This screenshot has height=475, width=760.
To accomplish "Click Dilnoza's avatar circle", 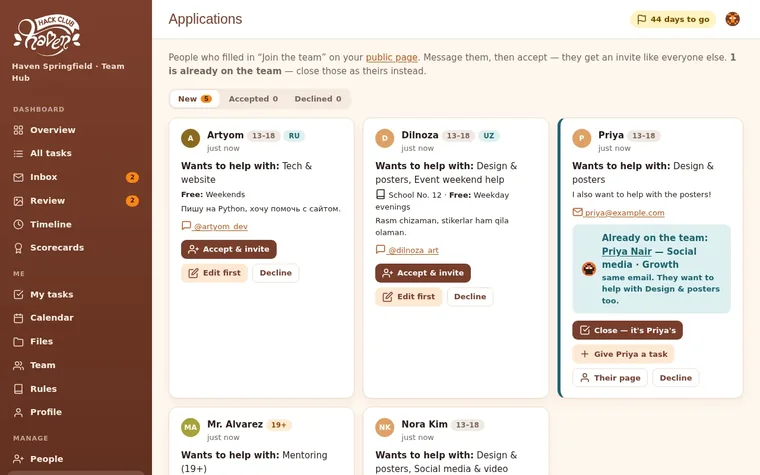I will click(385, 138).
